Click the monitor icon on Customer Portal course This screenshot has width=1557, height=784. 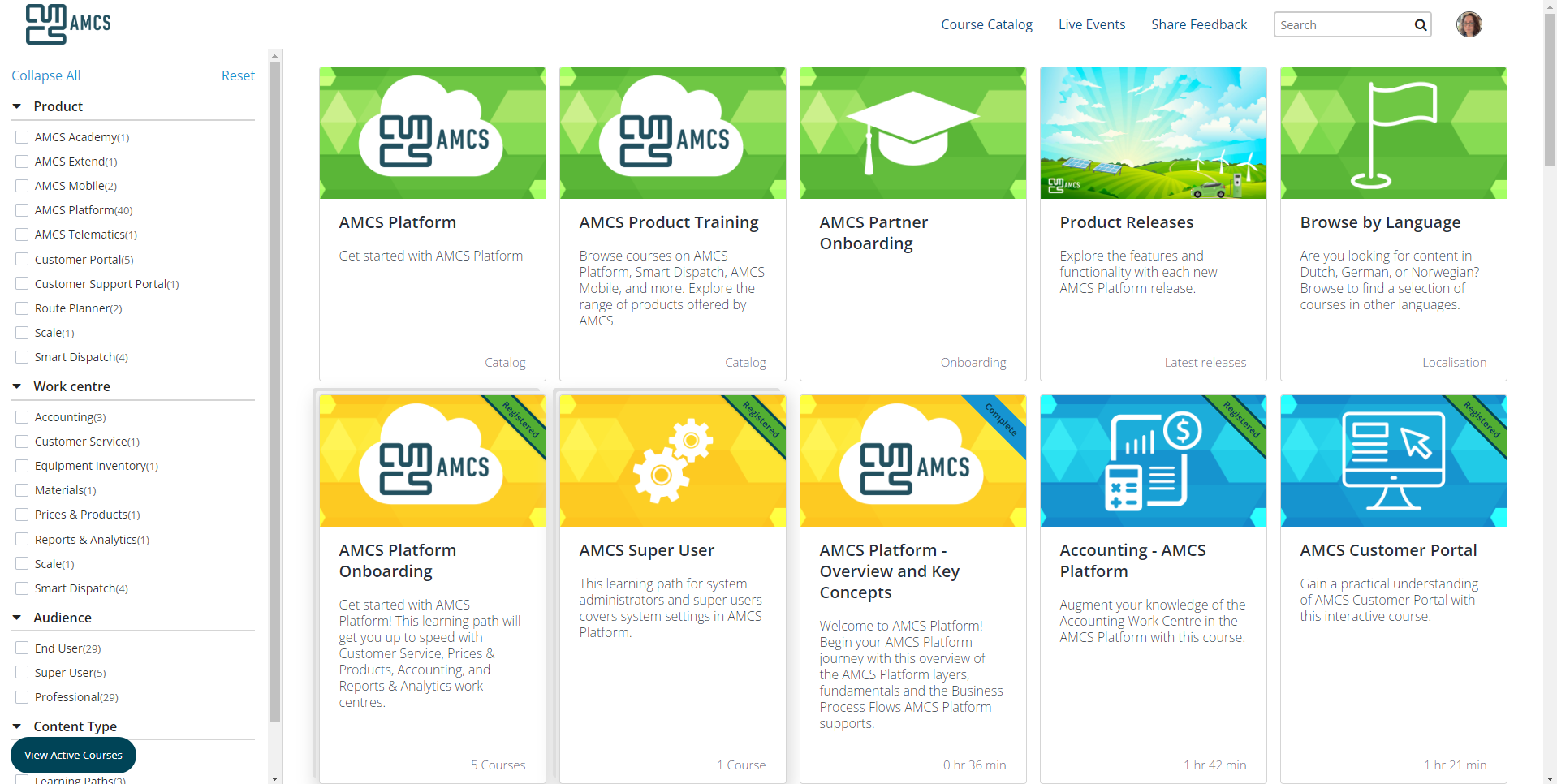tap(1393, 461)
